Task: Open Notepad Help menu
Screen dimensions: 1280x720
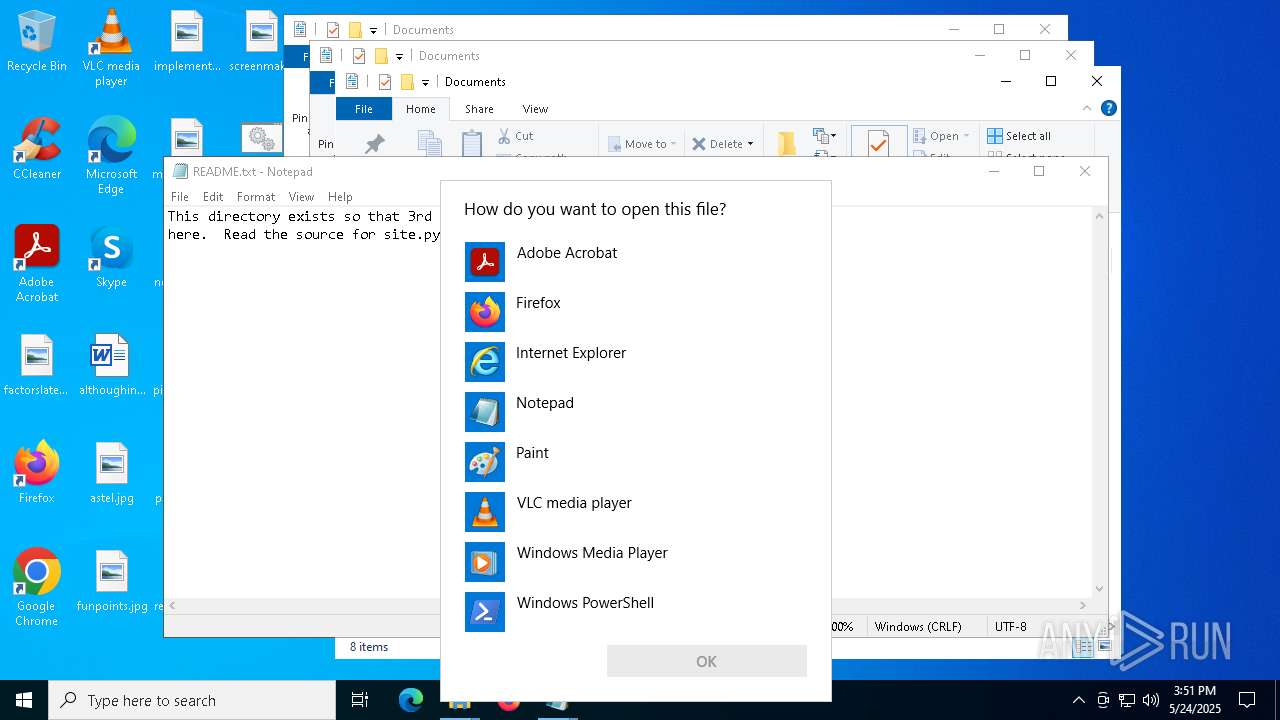Action: coord(340,197)
